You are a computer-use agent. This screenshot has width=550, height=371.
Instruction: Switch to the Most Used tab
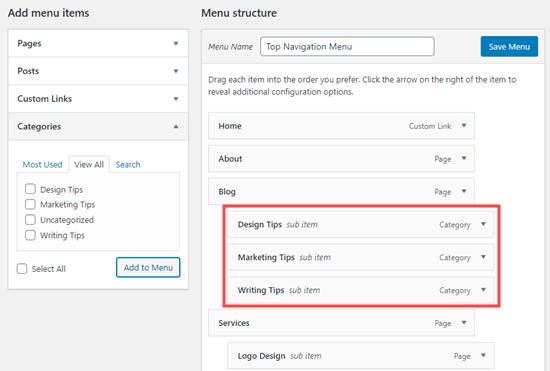[x=42, y=164]
